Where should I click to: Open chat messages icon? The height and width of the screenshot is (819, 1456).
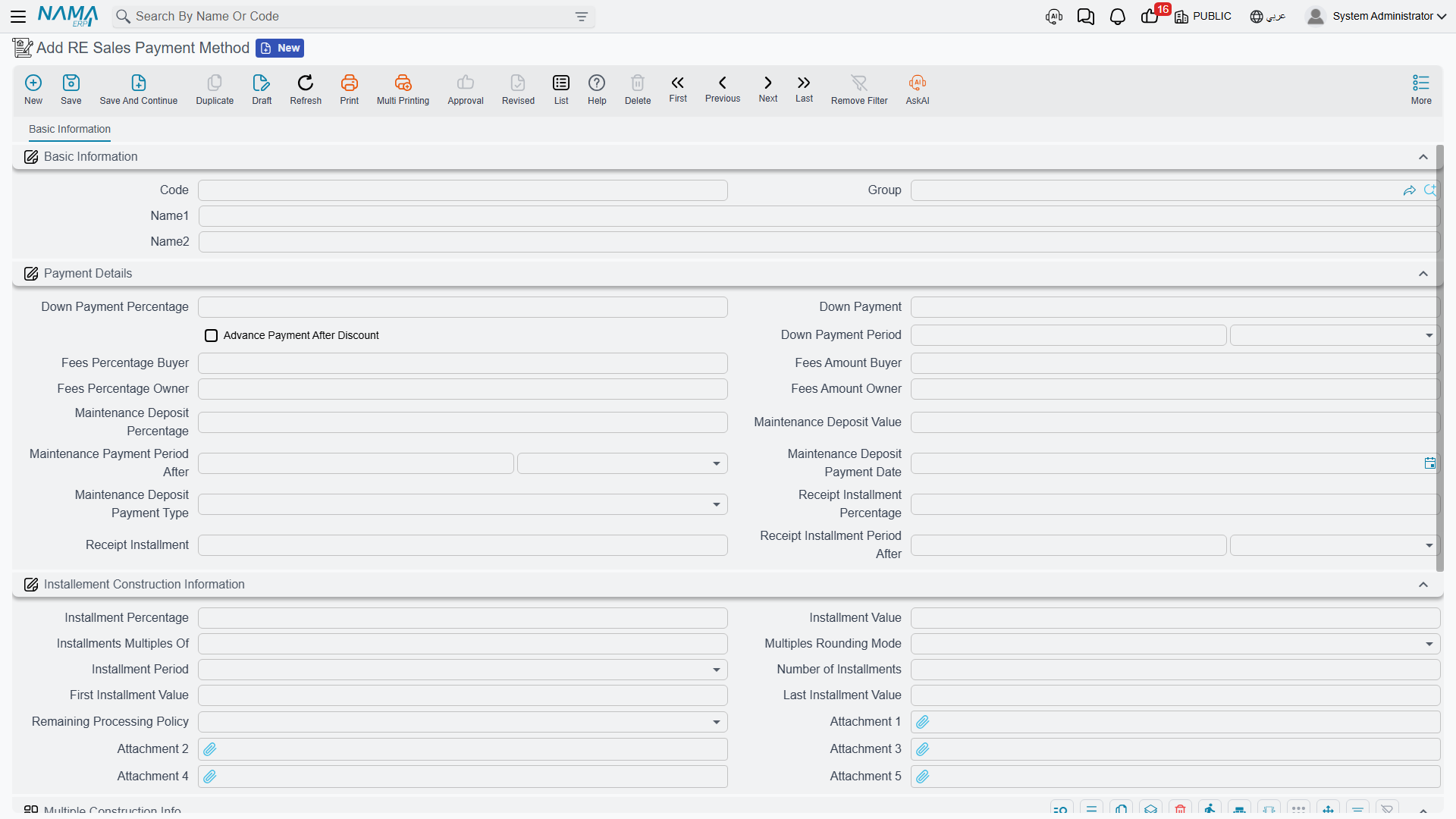tap(1085, 17)
